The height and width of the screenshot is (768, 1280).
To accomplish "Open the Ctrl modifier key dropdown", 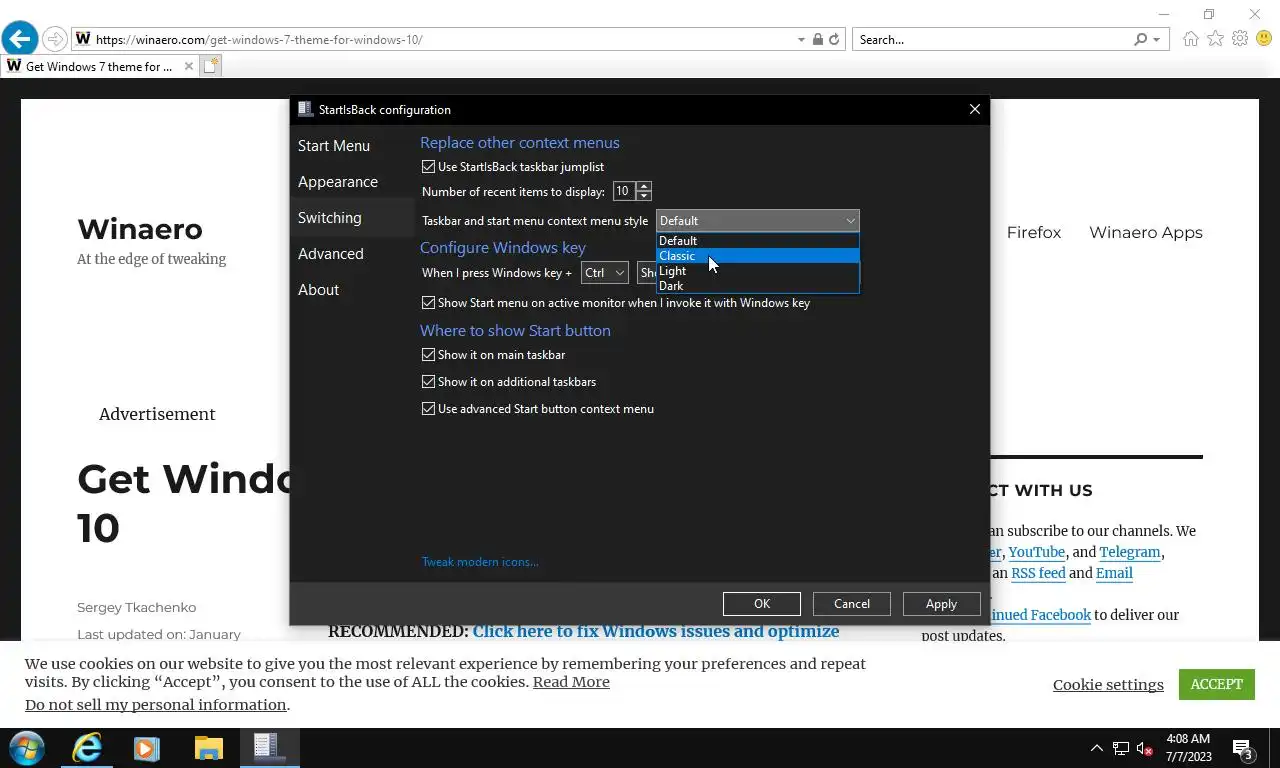I will 604,272.
